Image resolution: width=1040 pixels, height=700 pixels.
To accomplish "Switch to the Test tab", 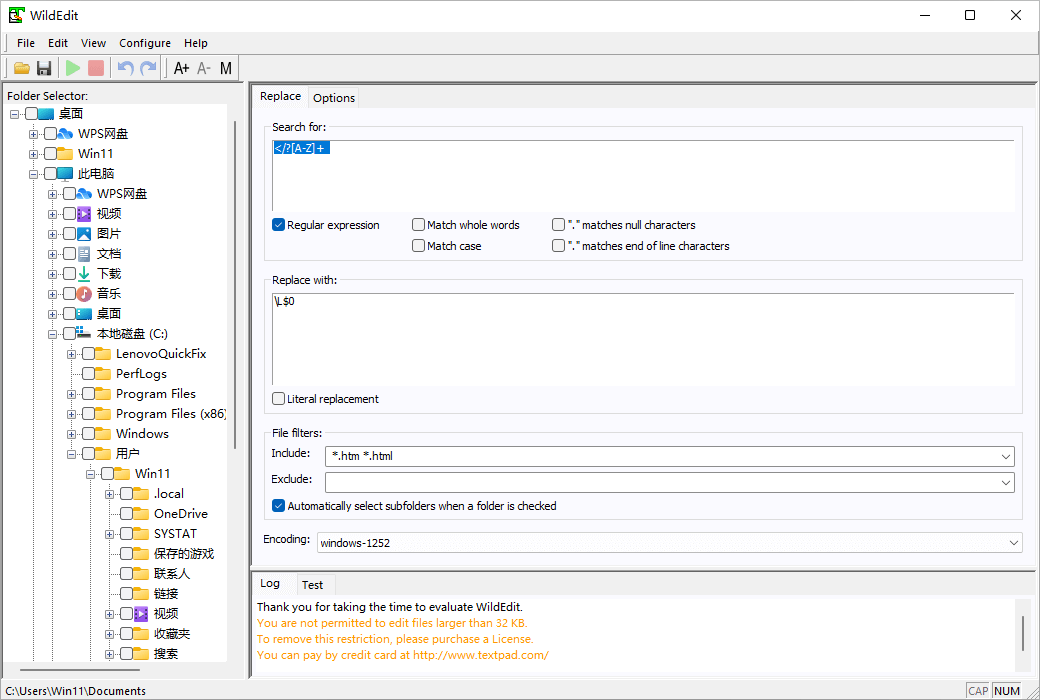I will (x=312, y=585).
